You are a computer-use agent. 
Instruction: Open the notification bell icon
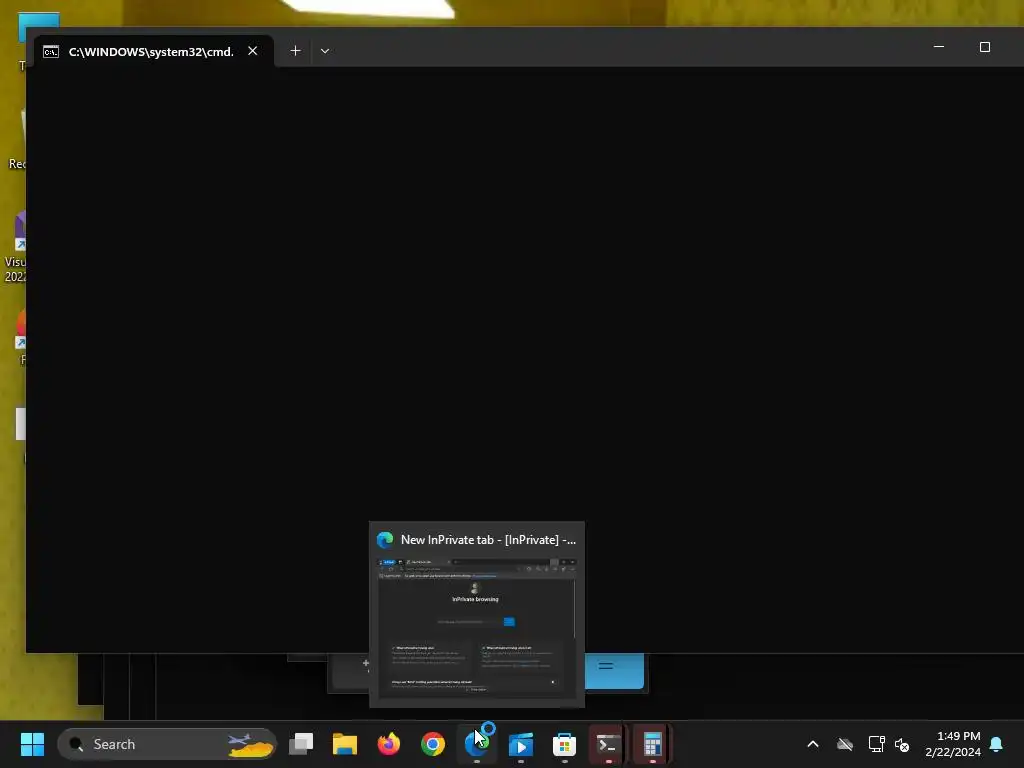coord(996,744)
